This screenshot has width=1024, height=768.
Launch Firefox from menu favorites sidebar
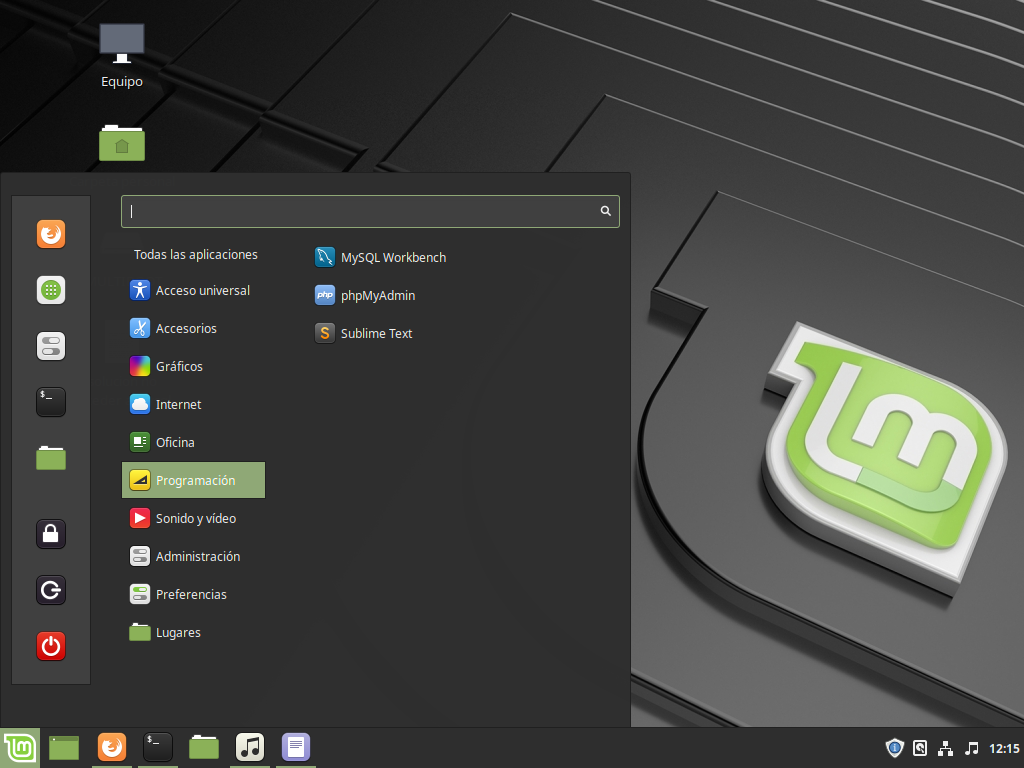[x=51, y=234]
